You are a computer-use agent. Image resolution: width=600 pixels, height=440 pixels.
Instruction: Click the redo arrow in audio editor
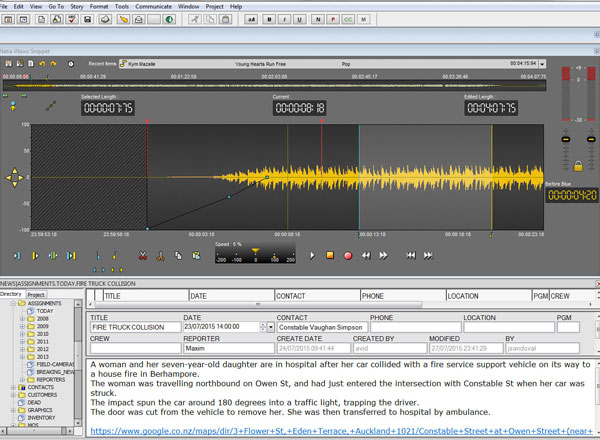tap(53, 64)
